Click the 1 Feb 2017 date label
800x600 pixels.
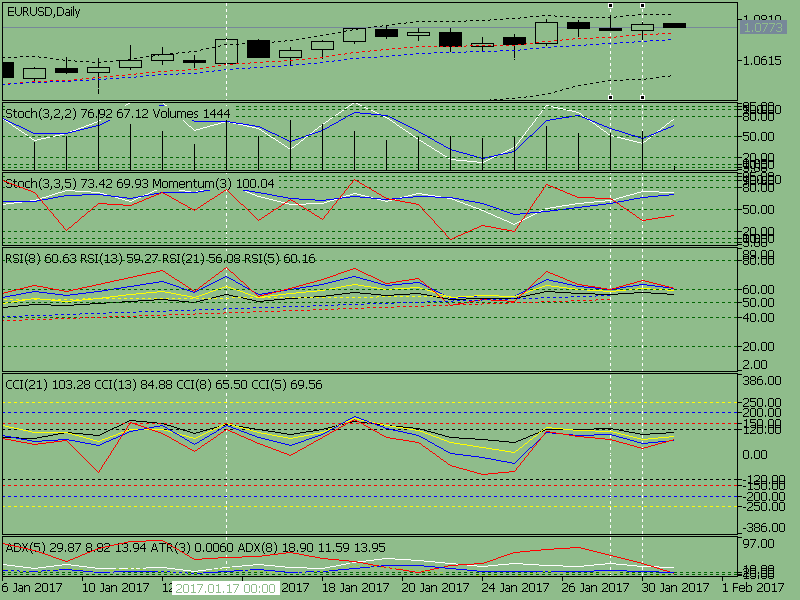click(x=753, y=588)
